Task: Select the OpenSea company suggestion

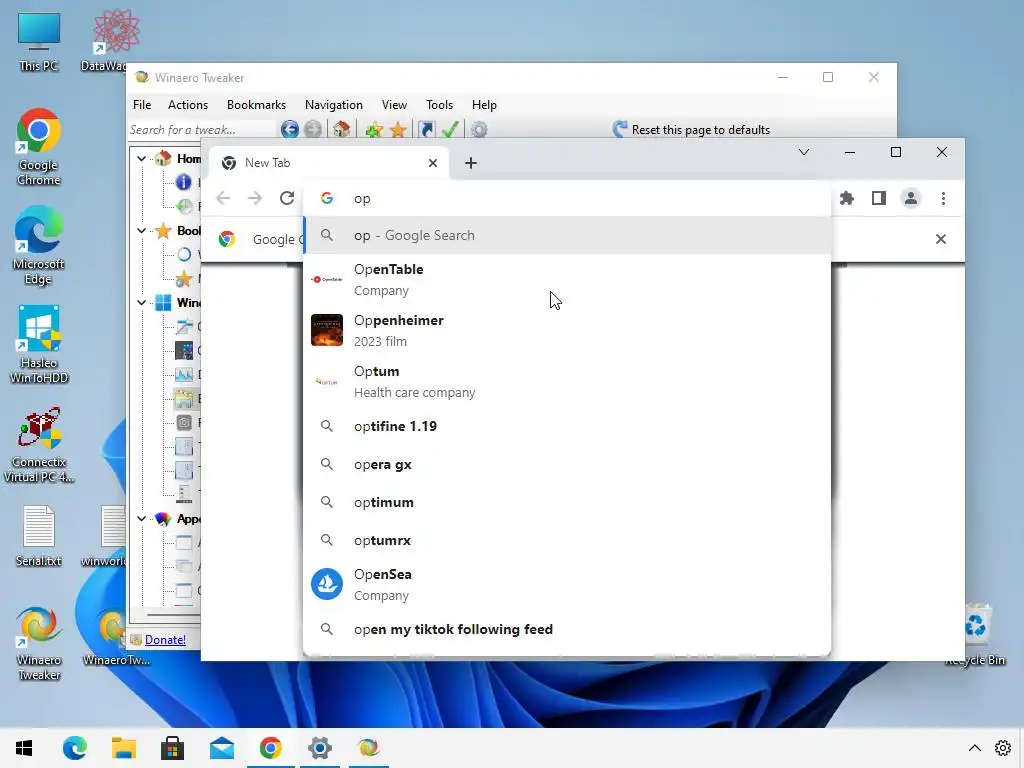Action: [x=568, y=584]
